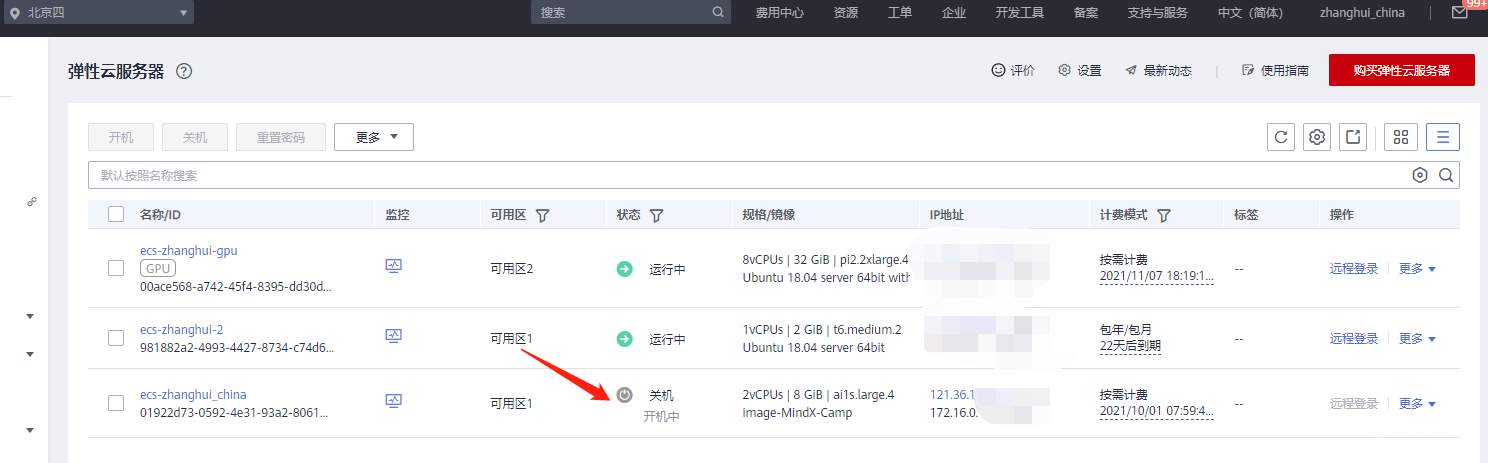
Task: Expand the 更多 batch actions dropdown
Action: tap(374, 137)
